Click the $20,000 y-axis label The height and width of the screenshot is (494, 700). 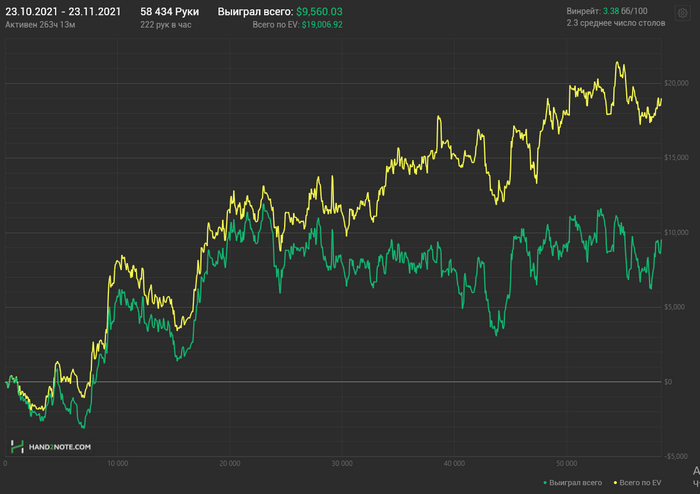click(676, 83)
